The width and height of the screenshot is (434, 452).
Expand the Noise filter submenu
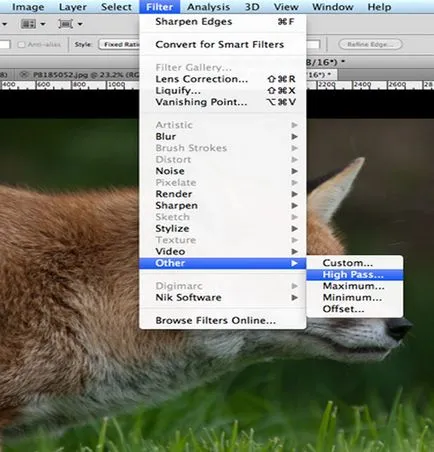[223, 171]
